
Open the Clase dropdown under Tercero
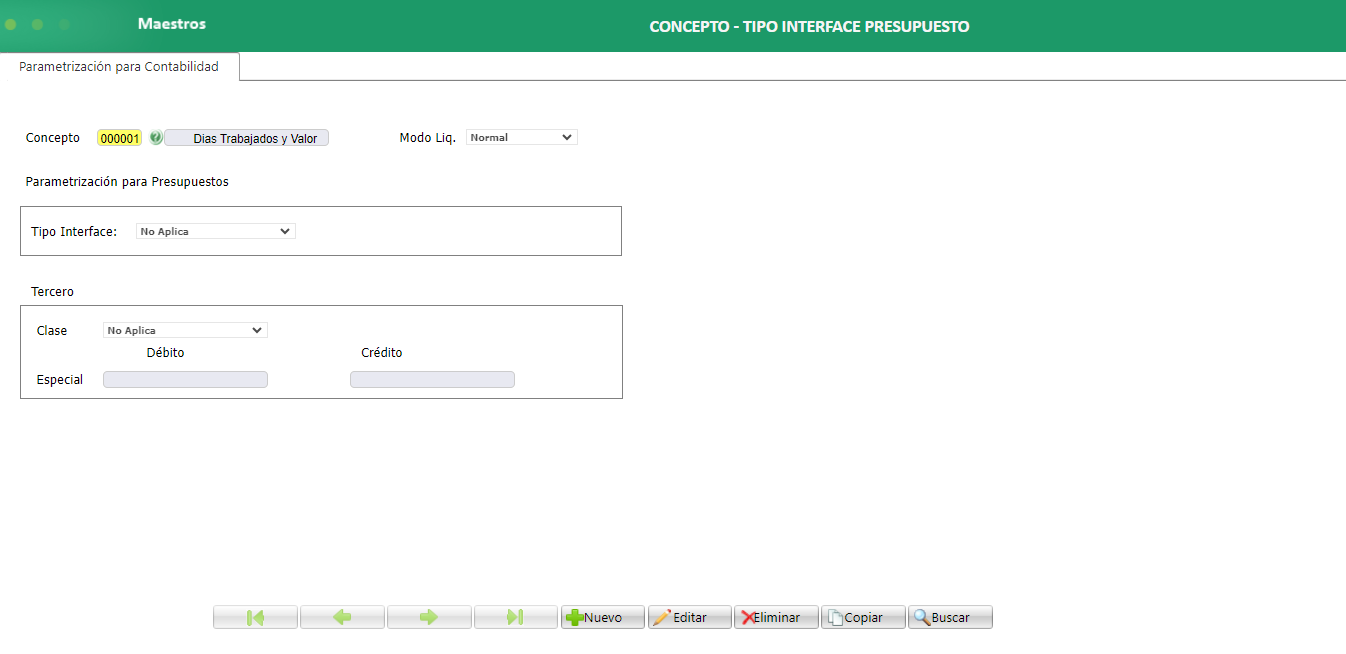pyautogui.click(x=185, y=330)
